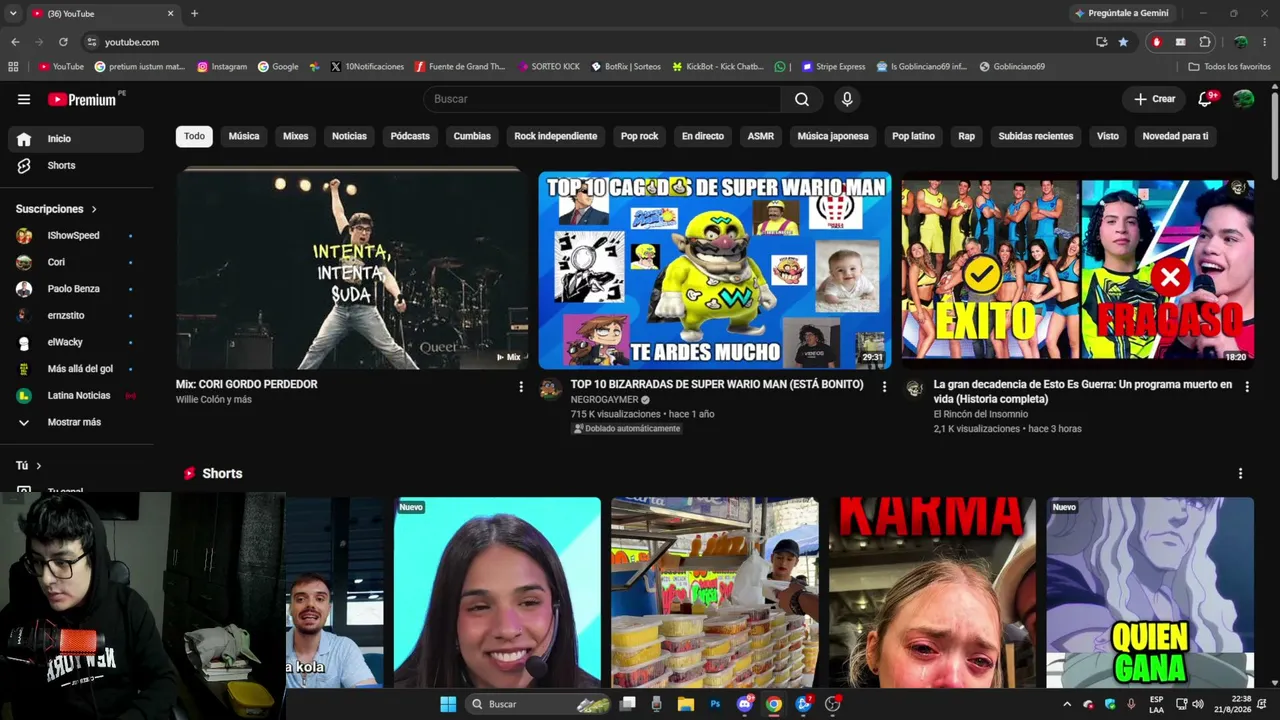Image resolution: width=1280 pixels, height=720 pixels.
Task: Open Shorts in the sidebar
Action: coord(76,165)
